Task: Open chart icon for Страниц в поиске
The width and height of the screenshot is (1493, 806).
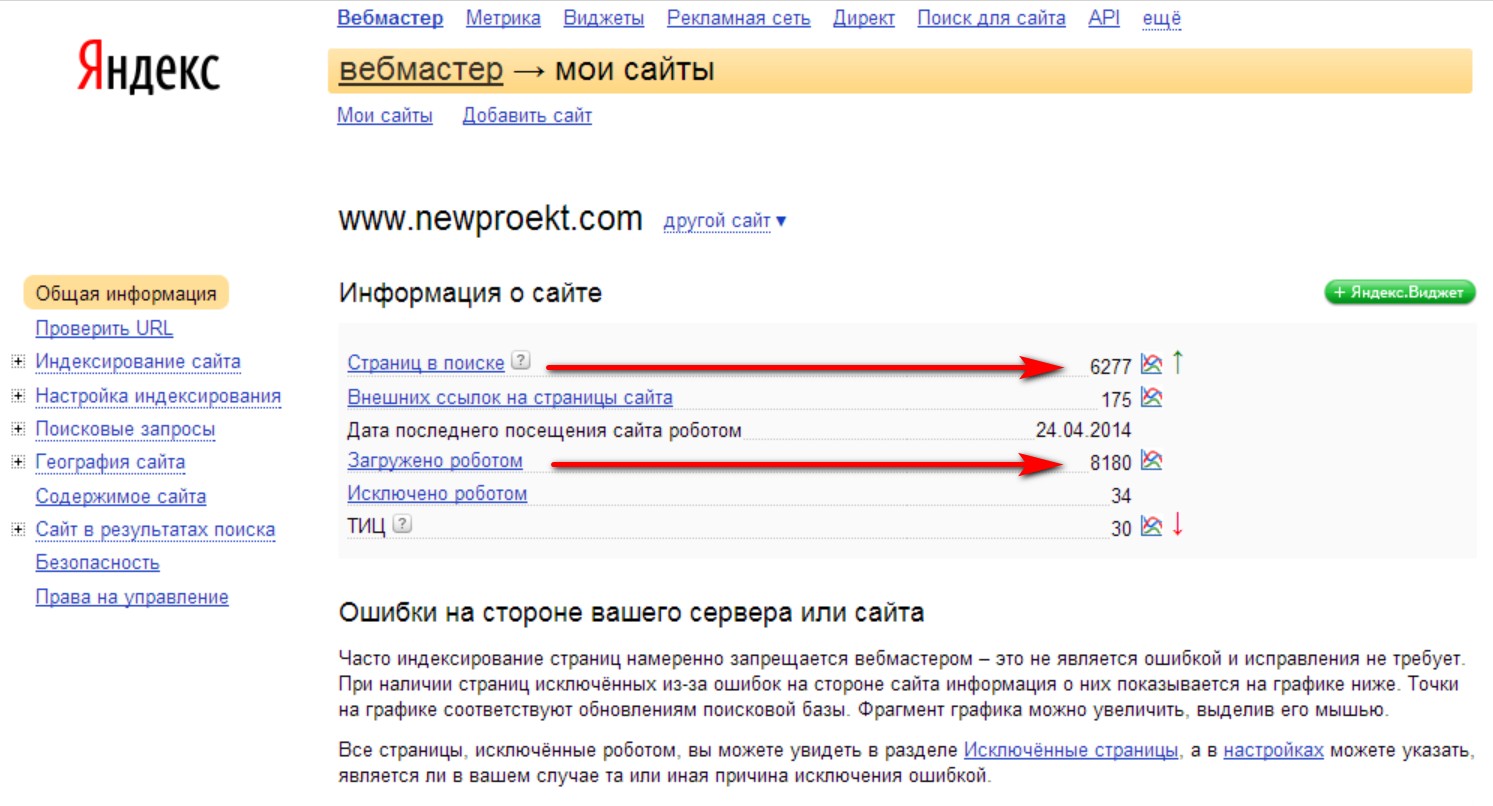Action: tap(1151, 364)
